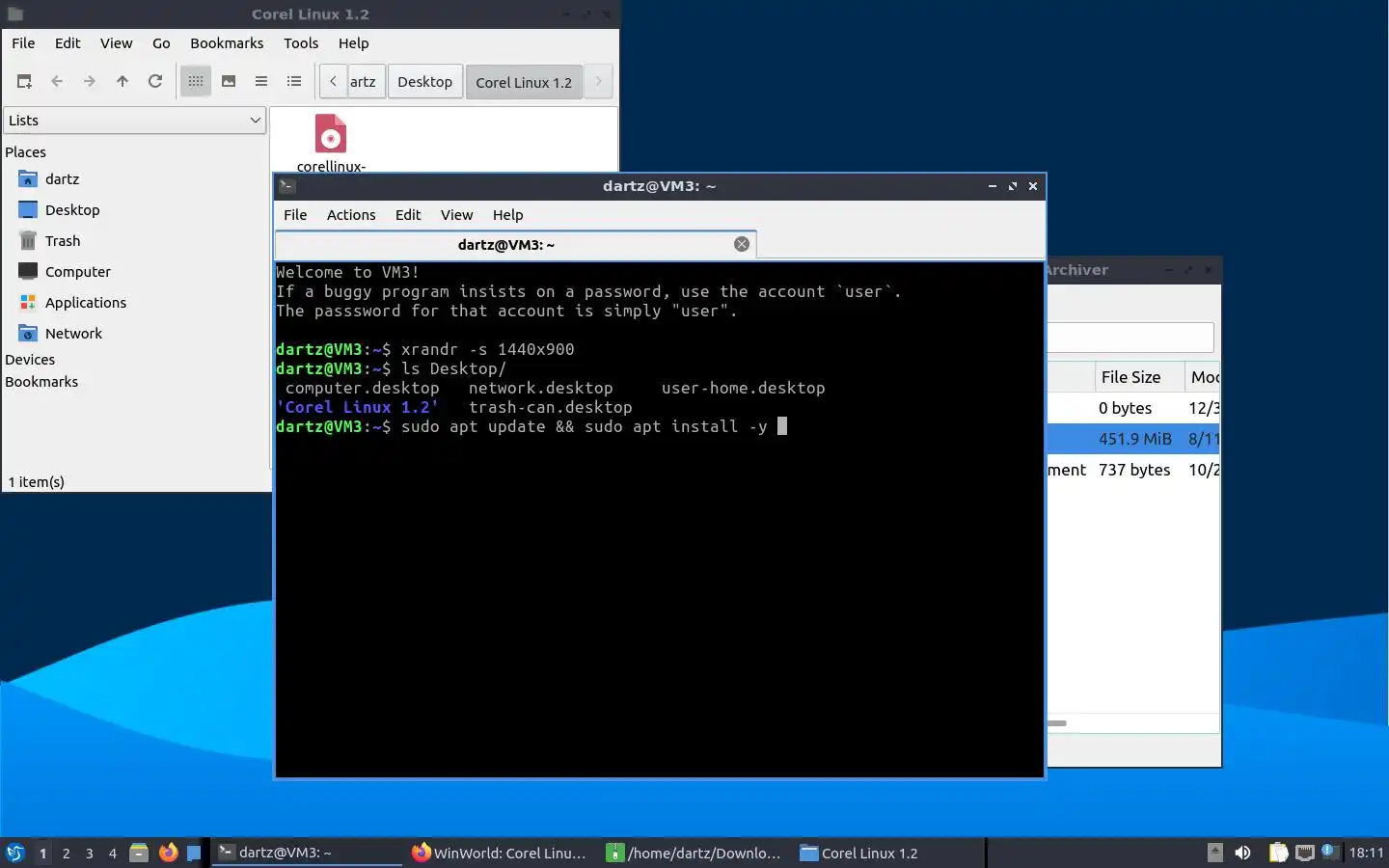This screenshot has height=868, width=1389.
Task: Open terminal Help menu
Action: 507,215
